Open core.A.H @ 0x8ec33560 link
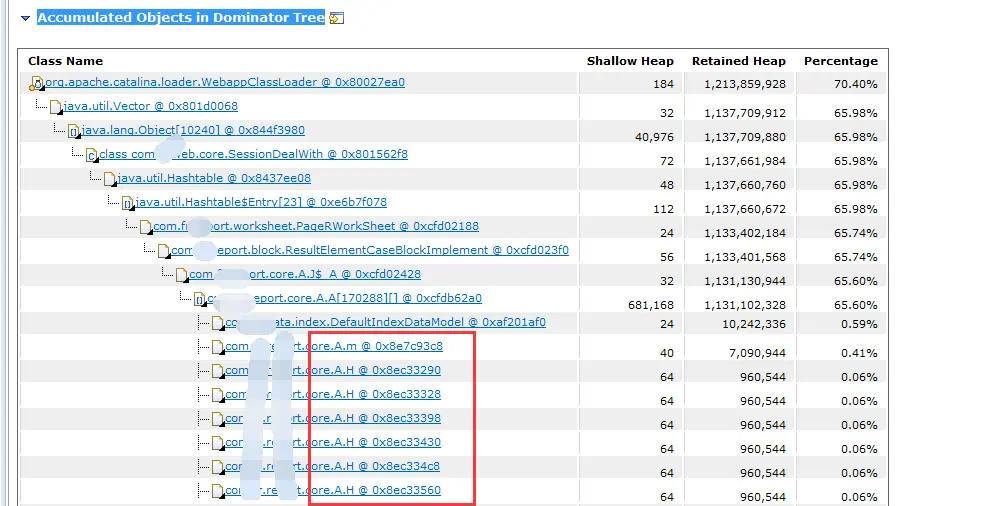991x506 pixels. pyautogui.click(x=333, y=490)
